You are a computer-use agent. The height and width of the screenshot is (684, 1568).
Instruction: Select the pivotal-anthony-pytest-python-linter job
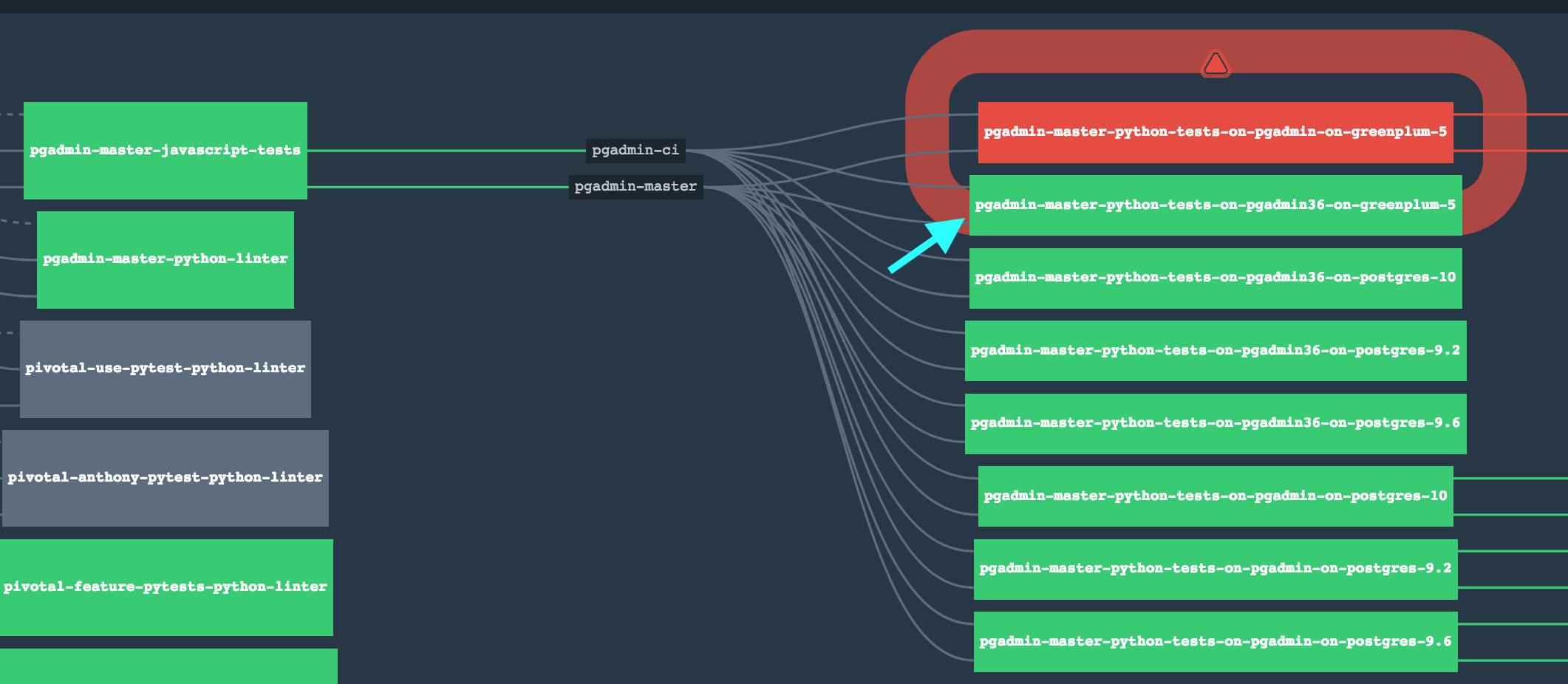pyautogui.click(x=166, y=478)
